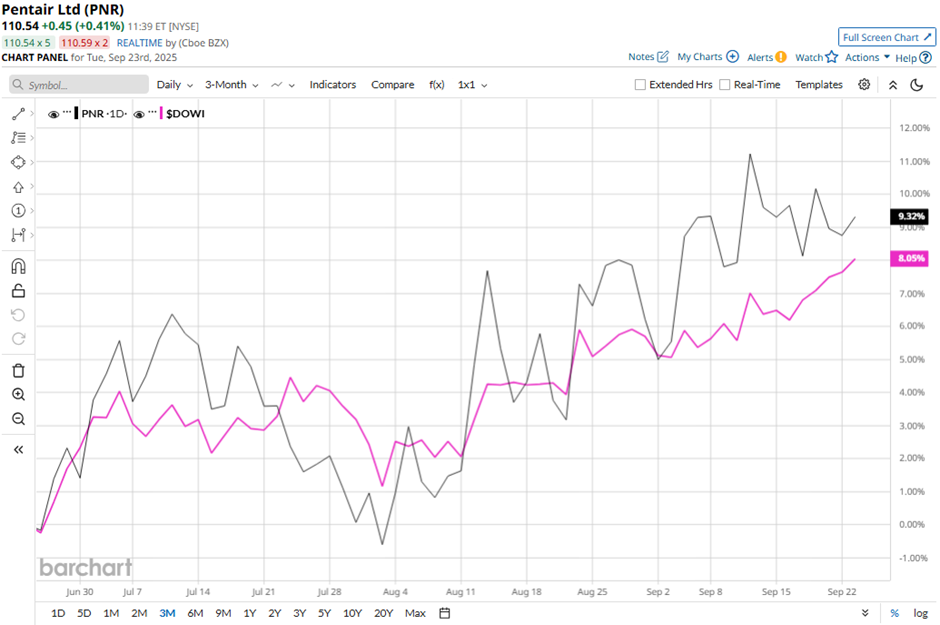The image size is (940, 625).
Task: Expand the bottom panel double chevron
Action: coord(865,613)
